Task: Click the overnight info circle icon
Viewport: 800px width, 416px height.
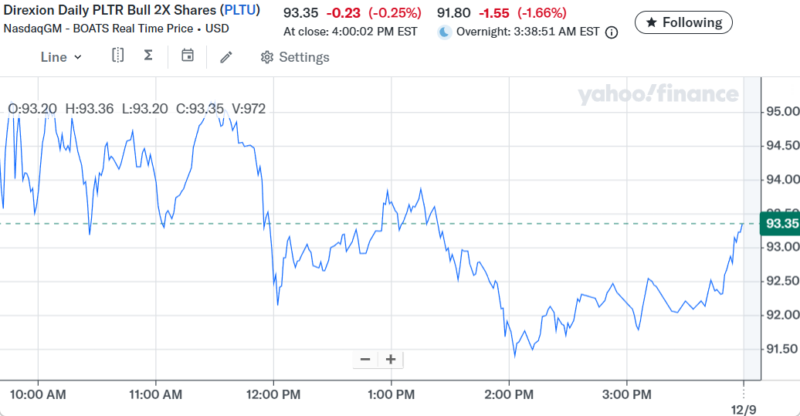Action: [611, 32]
